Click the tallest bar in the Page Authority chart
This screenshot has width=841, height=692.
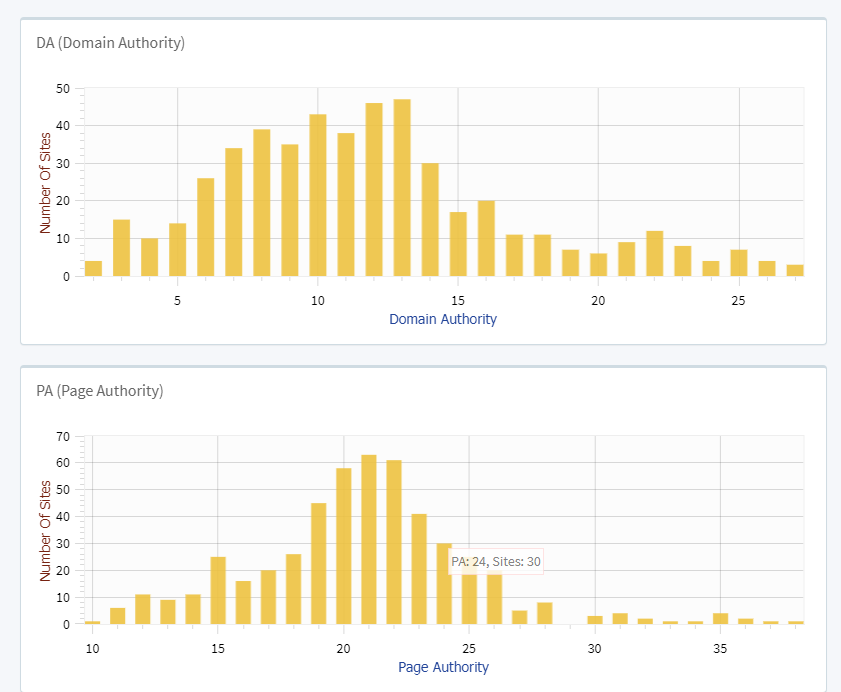pos(369,540)
